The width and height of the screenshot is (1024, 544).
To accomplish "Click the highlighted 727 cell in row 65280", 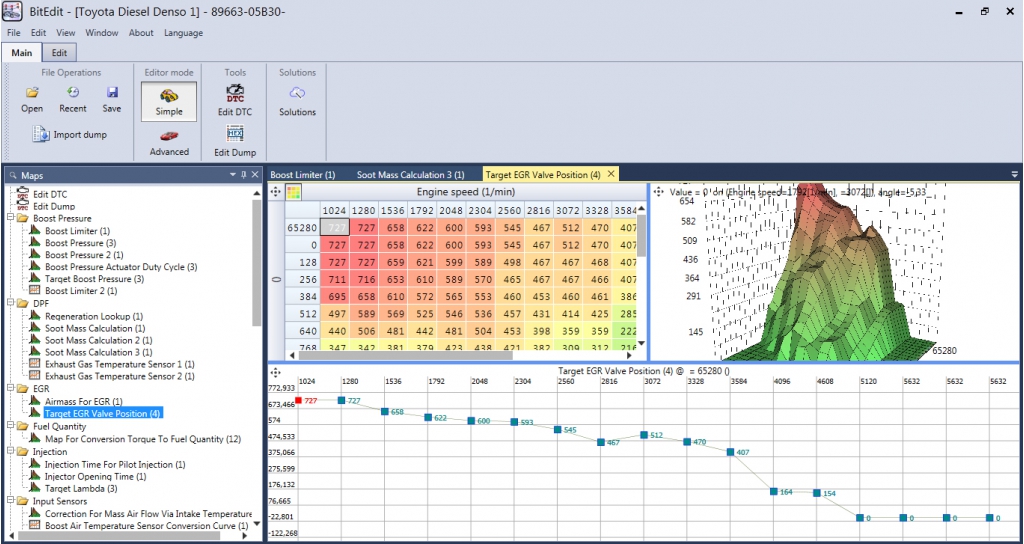I will click(x=334, y=227).
